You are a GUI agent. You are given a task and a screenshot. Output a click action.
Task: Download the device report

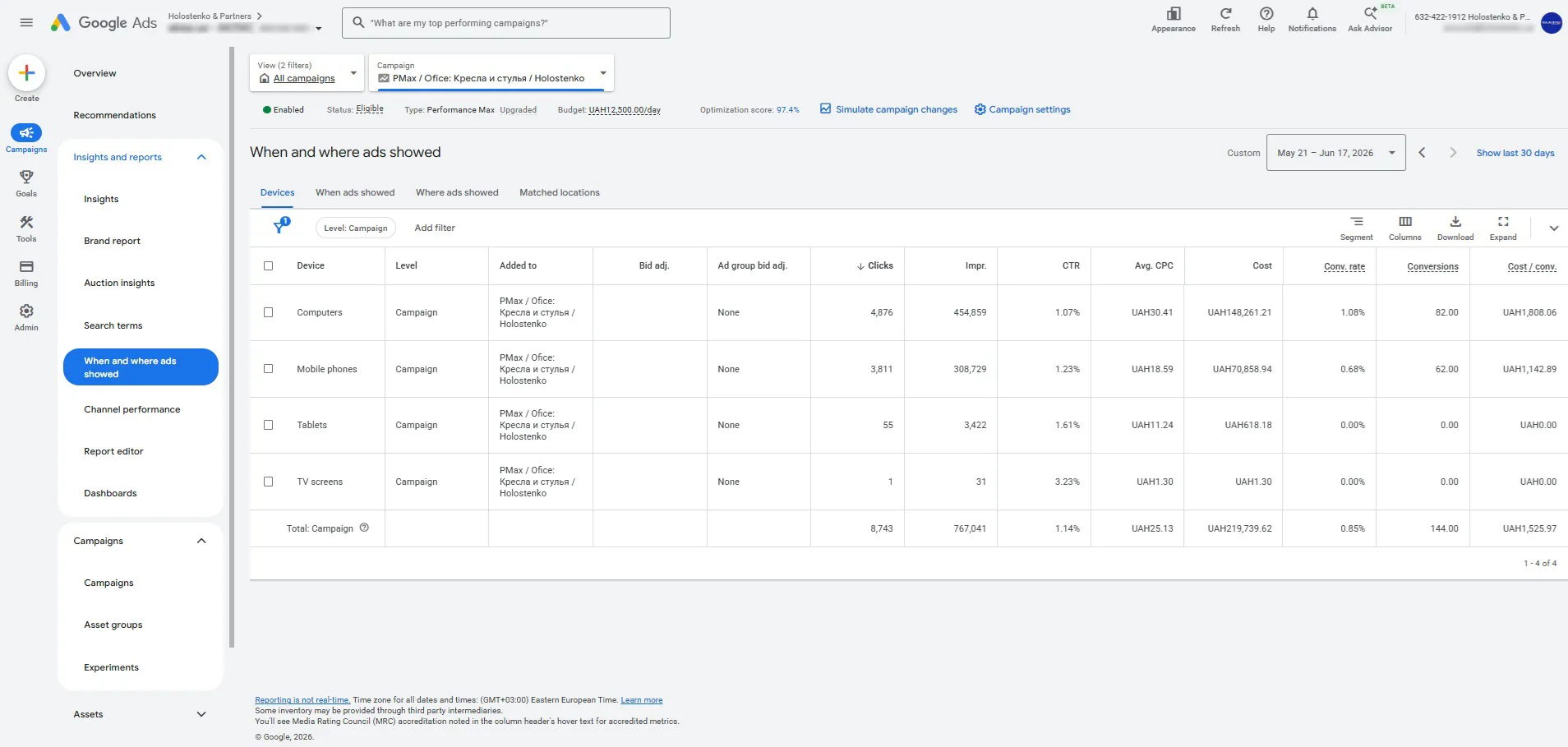1455,228
